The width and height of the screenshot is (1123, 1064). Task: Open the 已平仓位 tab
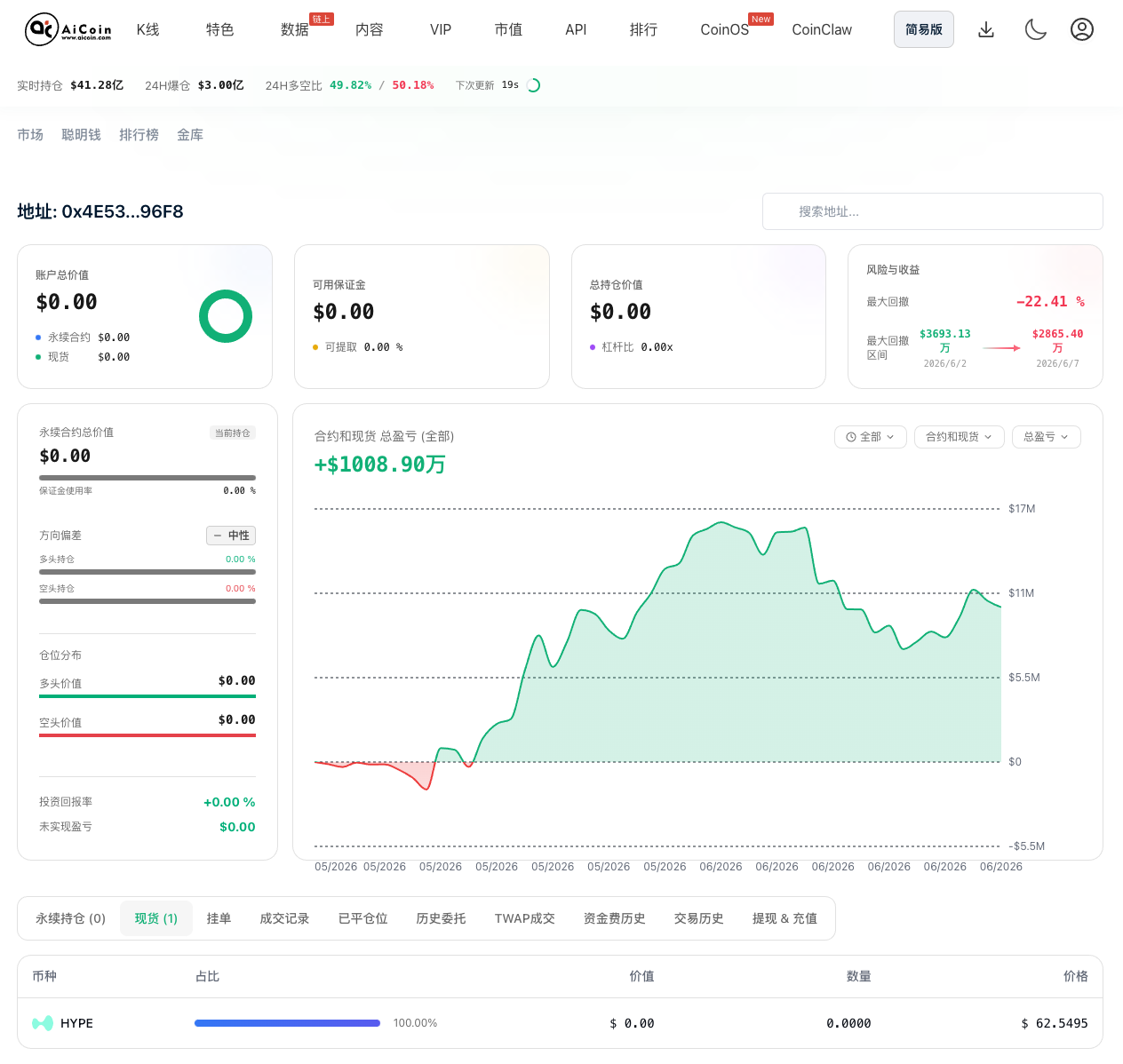tap(362, 918)
